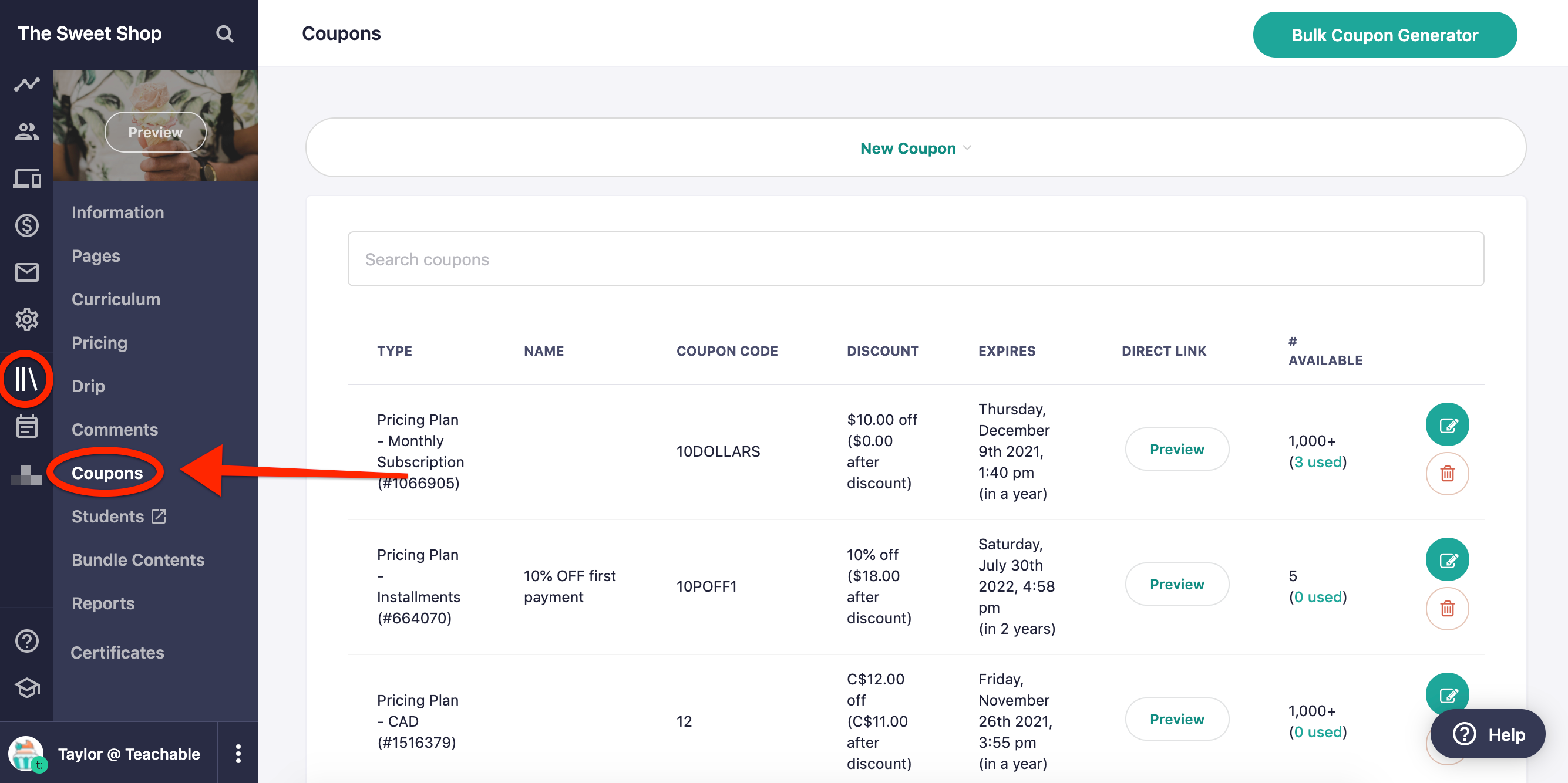The height and width of the screenshot is (783, 1568).
Task: Open the Emails envelope icon in sidebar
Action: pyautogui.click(x=27, y=272)
